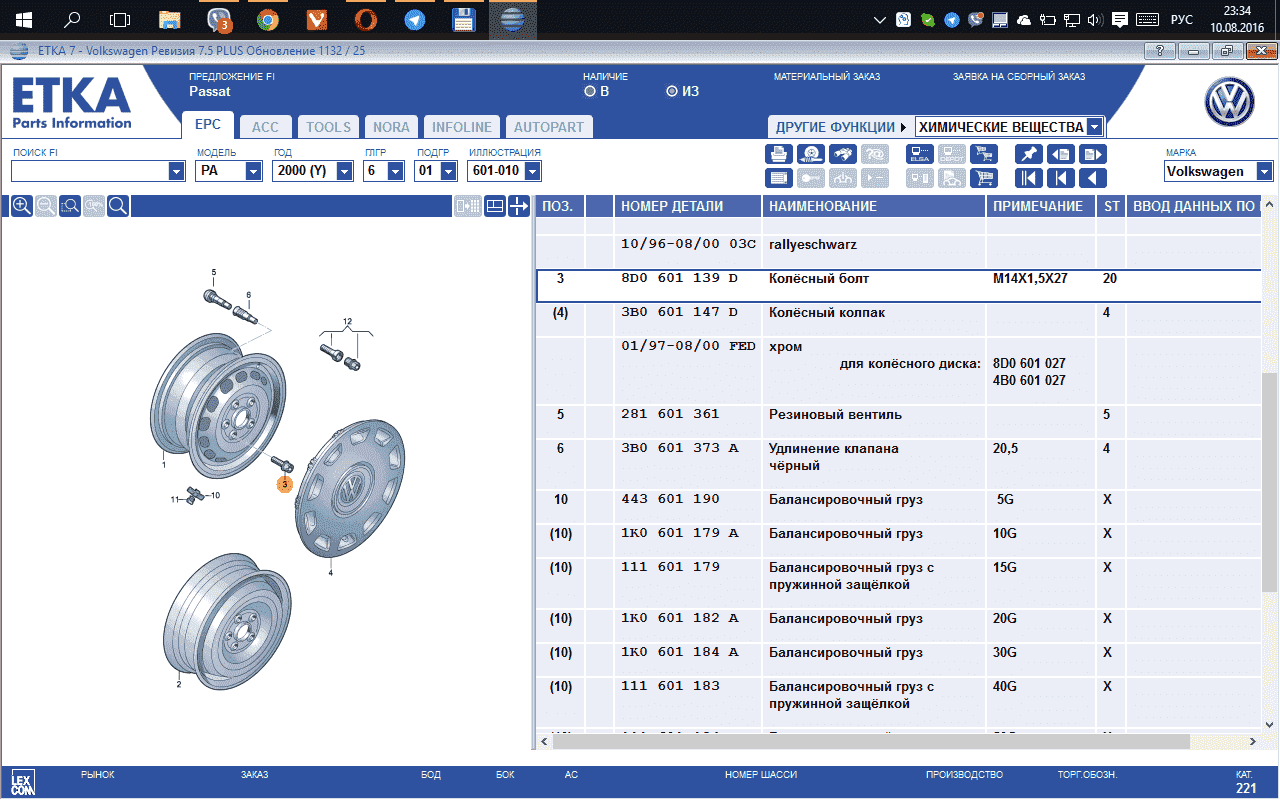The image size is (1280, 800).
Task: Jump to first level with double-bar arrow
Action: click(x=1028, y=178)
